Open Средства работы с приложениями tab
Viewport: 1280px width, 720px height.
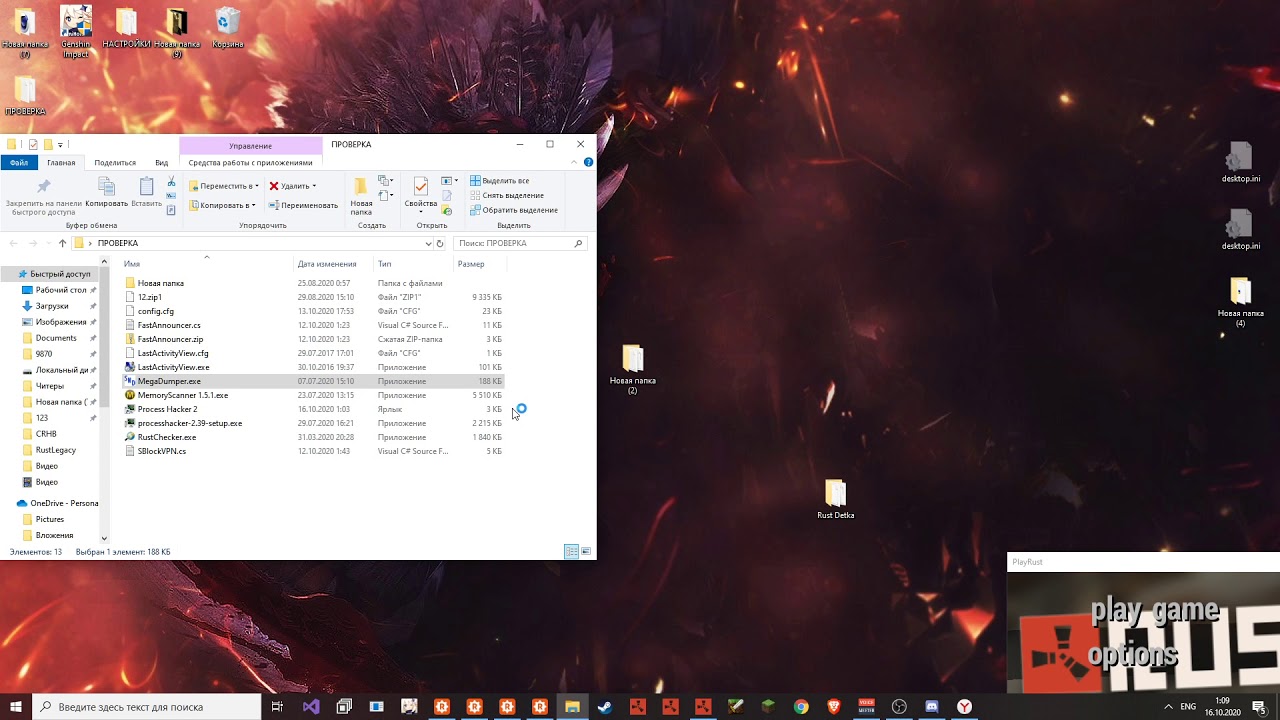pos(250,162)
